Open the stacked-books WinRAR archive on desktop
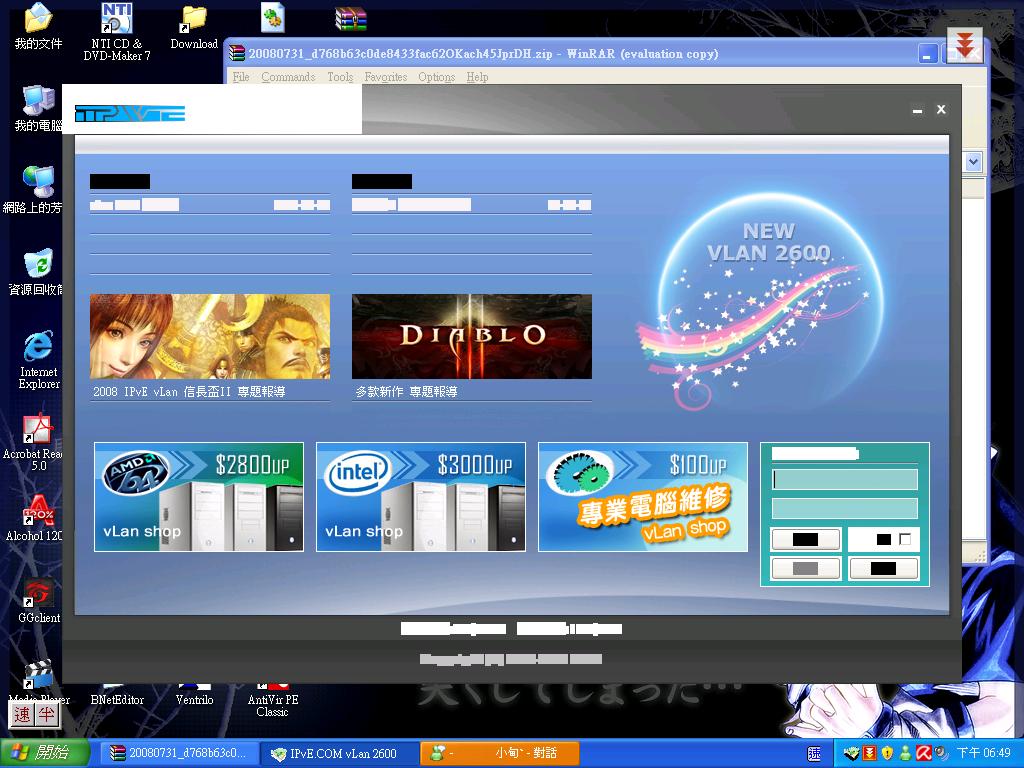 click(351, 19)
